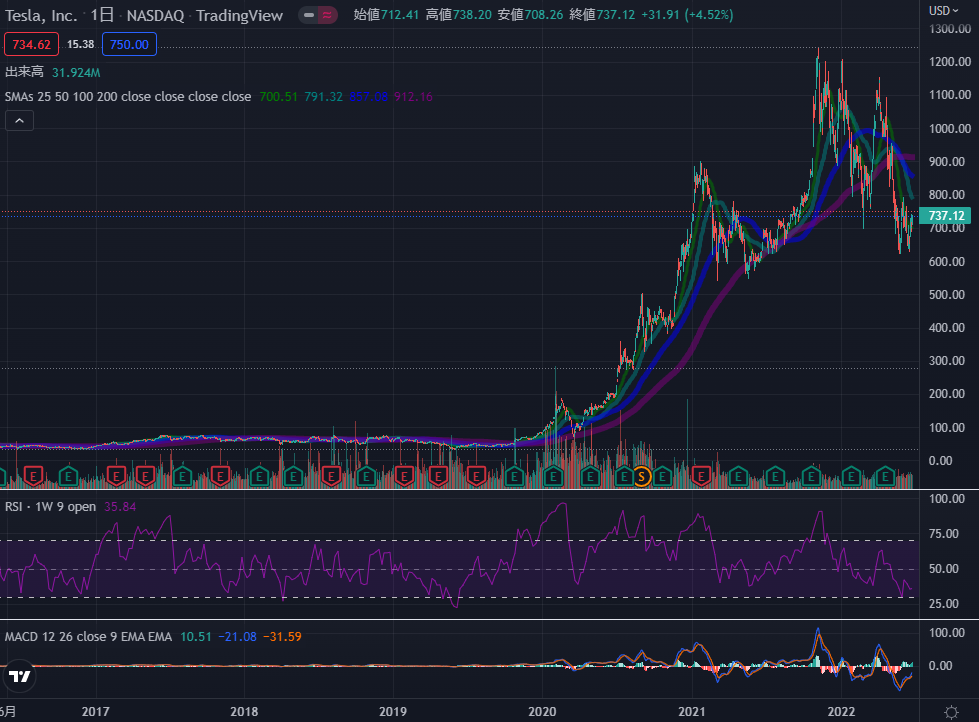Click the 安値 low value 708.26
The image size is (979, 722).
coord(544,15)
